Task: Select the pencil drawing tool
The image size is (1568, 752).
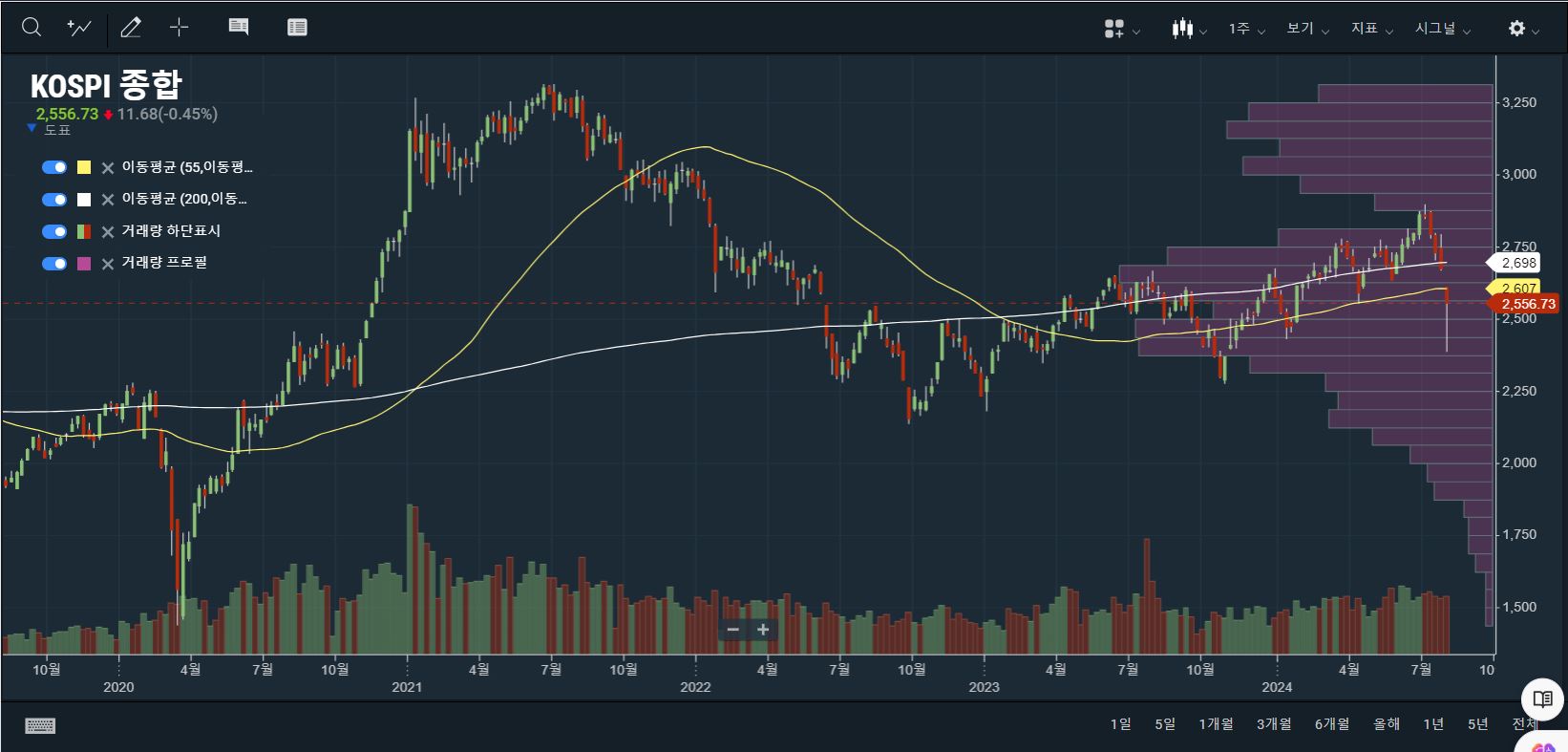Action: coord(131,28)
